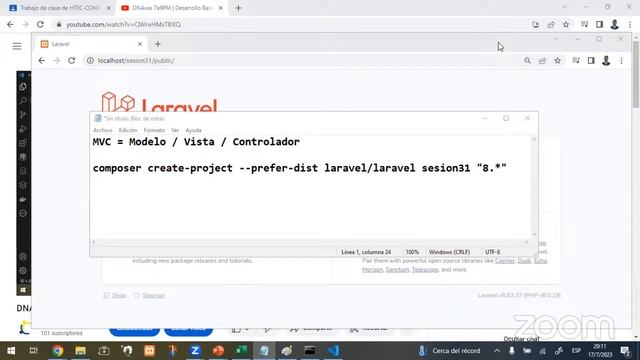Image resolution: width=640 pixels, height=360 pixels.
Task: Open the Ver menu in Notepad
Action: tap(175, 130)
